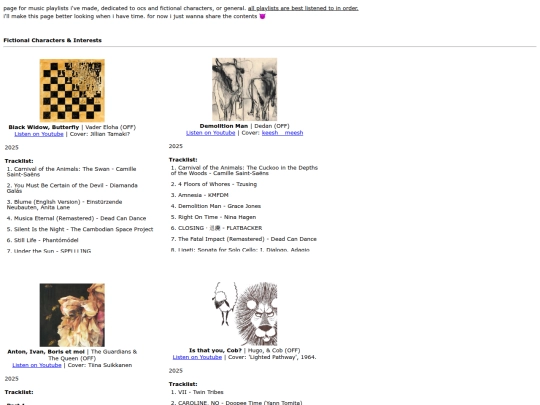This screenshot has width=540, height=405.
Task: Click track 'Silent Is the Night'
Action: (80, 229)
